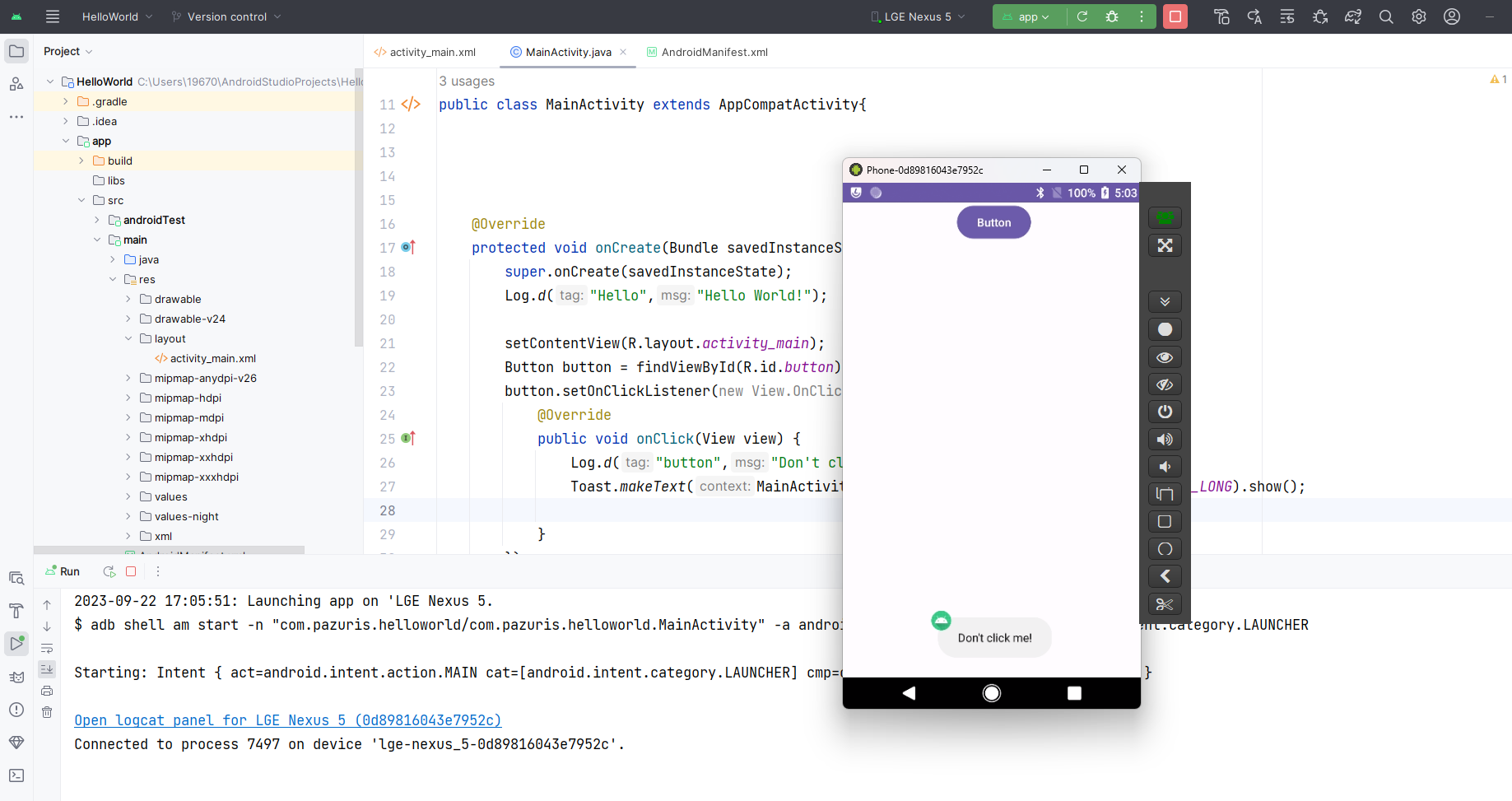The image size is (1512, 801).
Task: Open more run actions from the green toolbar
Action: pyautogui.click(x=1142, y=16)
